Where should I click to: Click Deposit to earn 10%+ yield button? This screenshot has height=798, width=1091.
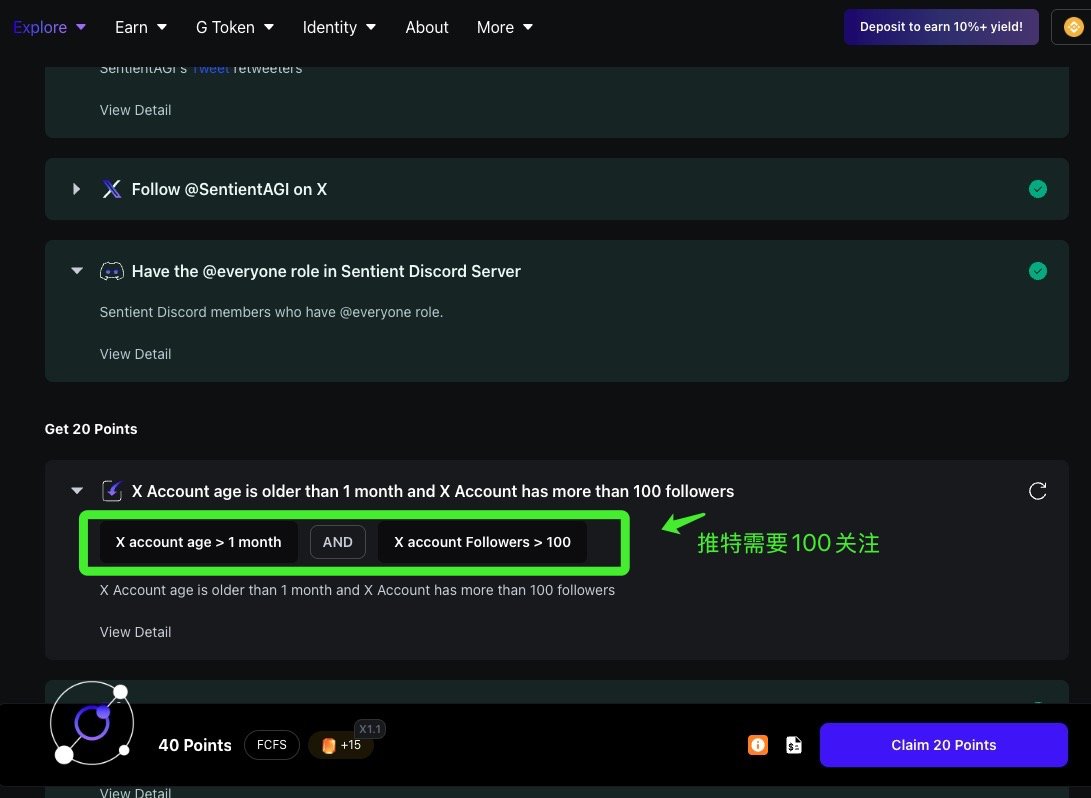point(941,27)
